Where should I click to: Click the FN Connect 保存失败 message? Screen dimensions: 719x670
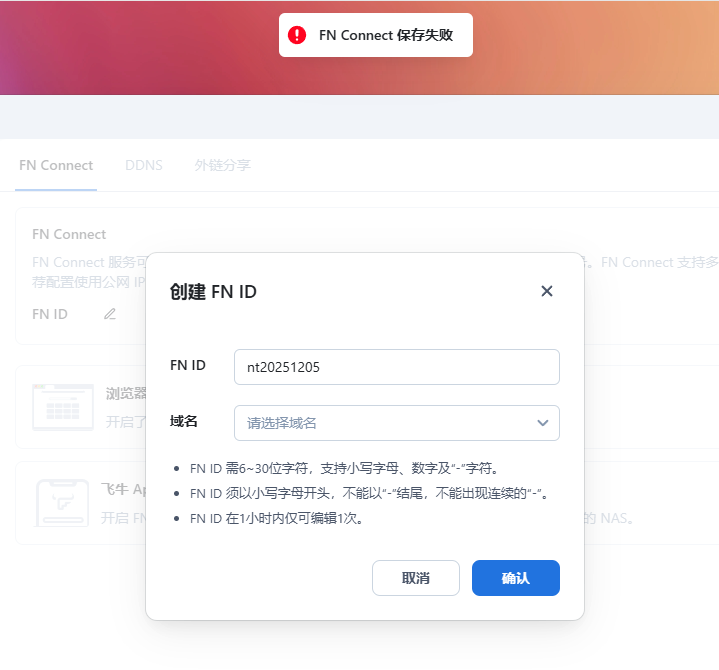pos(386,35)
